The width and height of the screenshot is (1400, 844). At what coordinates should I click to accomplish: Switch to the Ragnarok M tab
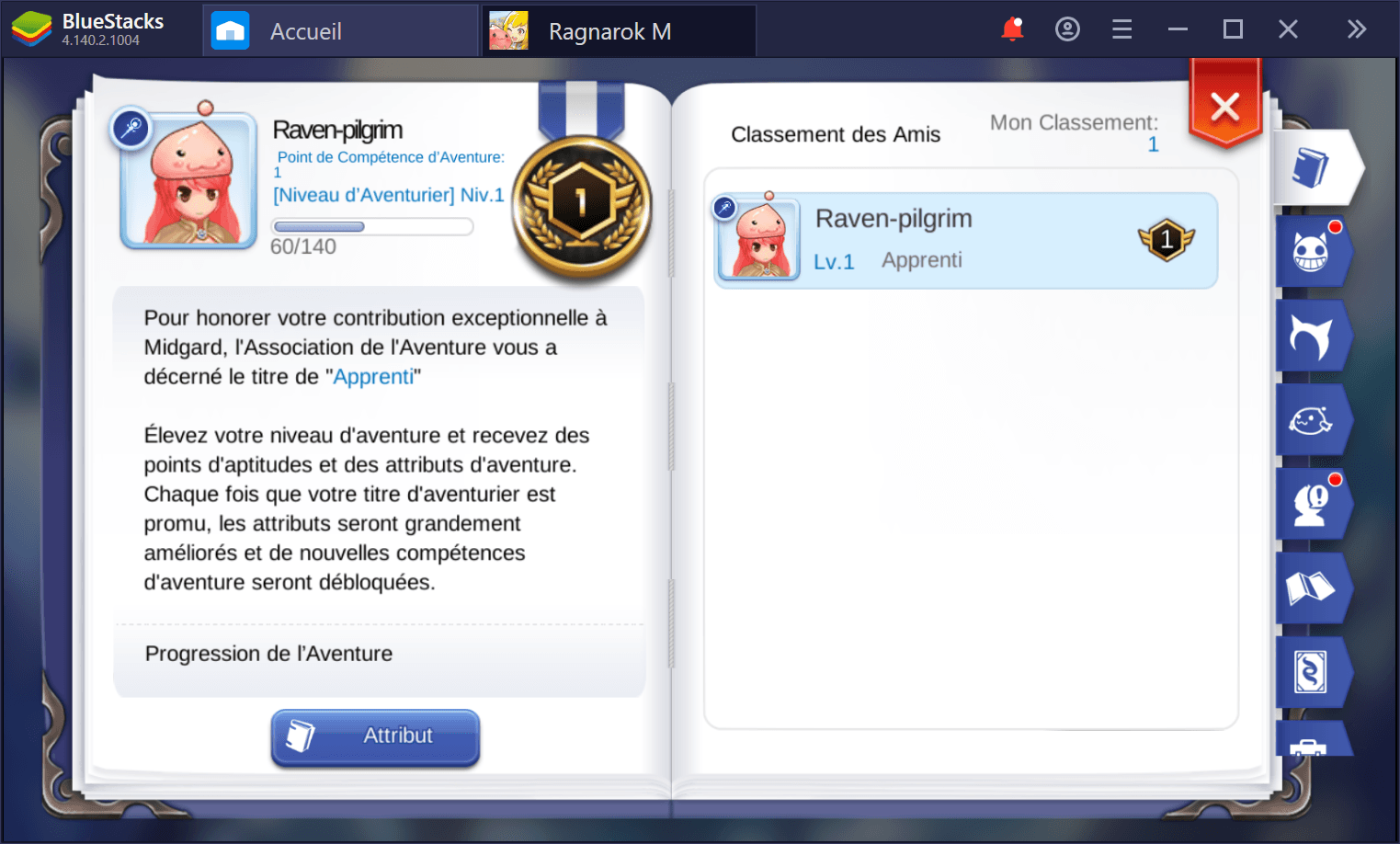620,31
